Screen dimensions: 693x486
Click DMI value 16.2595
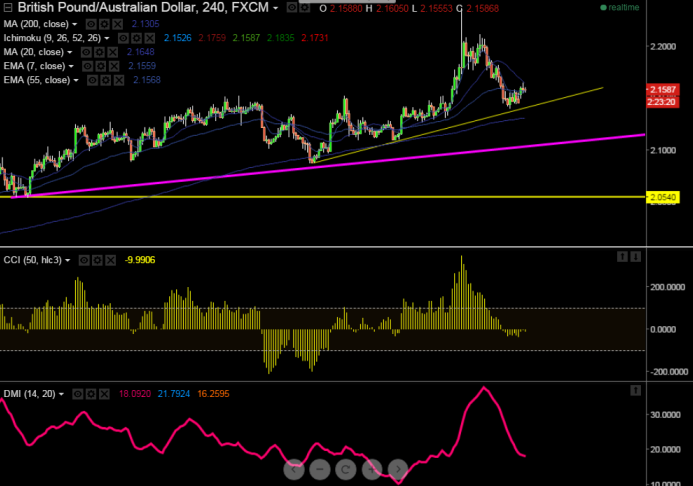[x=213, y=394]
